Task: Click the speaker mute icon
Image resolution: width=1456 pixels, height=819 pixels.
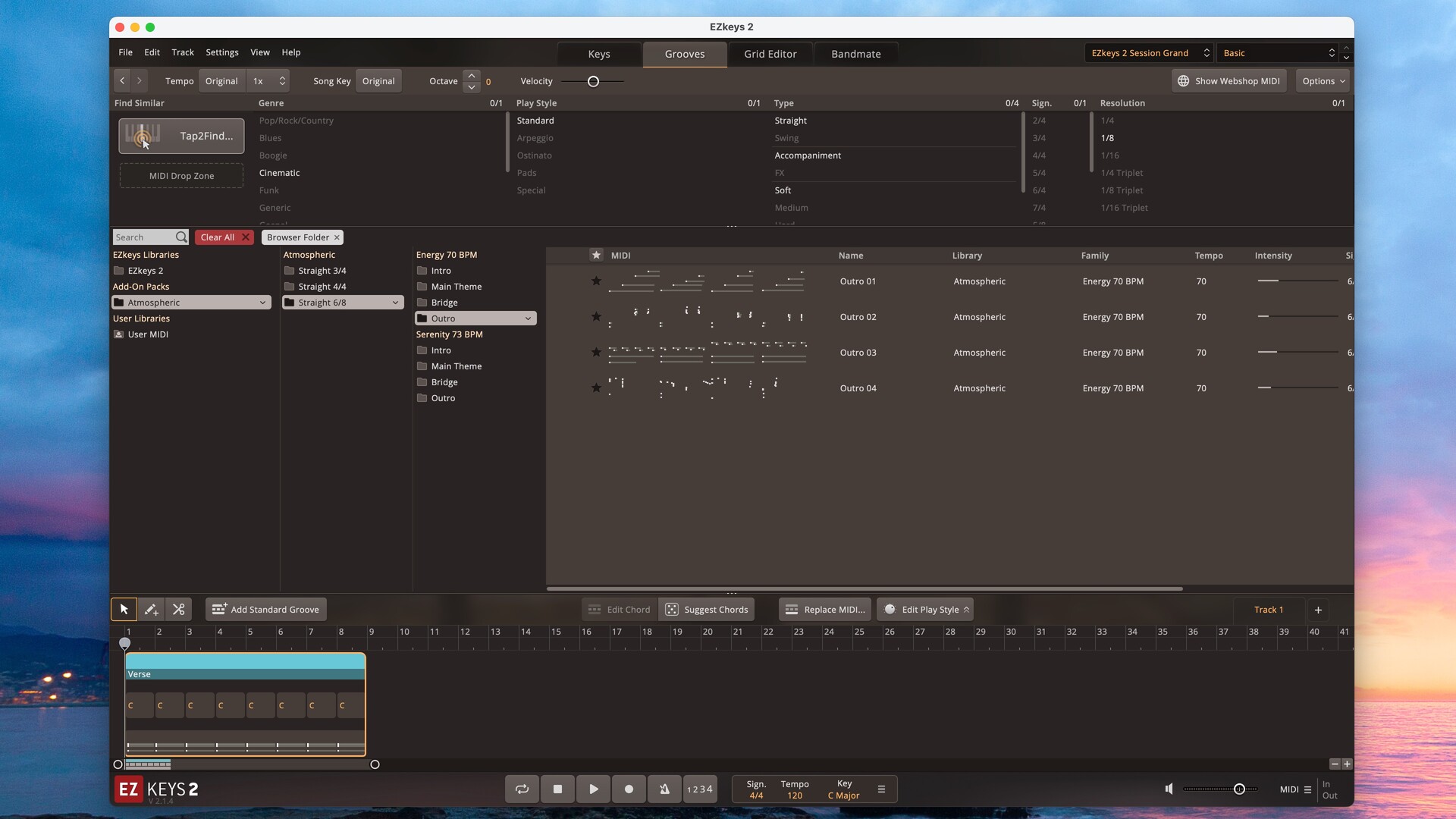Action: click(x=1169, y=789)
